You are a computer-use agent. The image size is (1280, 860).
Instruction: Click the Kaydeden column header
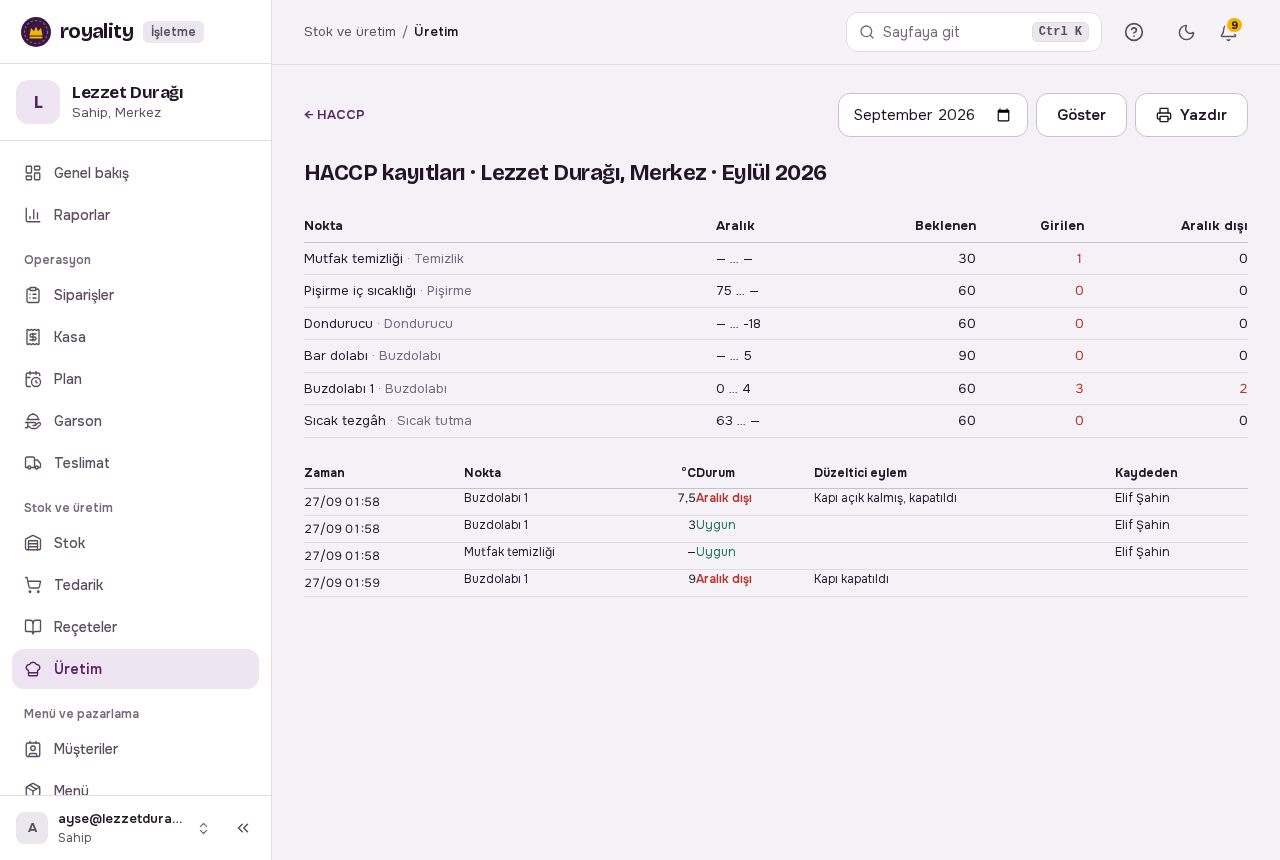pyautogui.click(x=1146, y=473)
